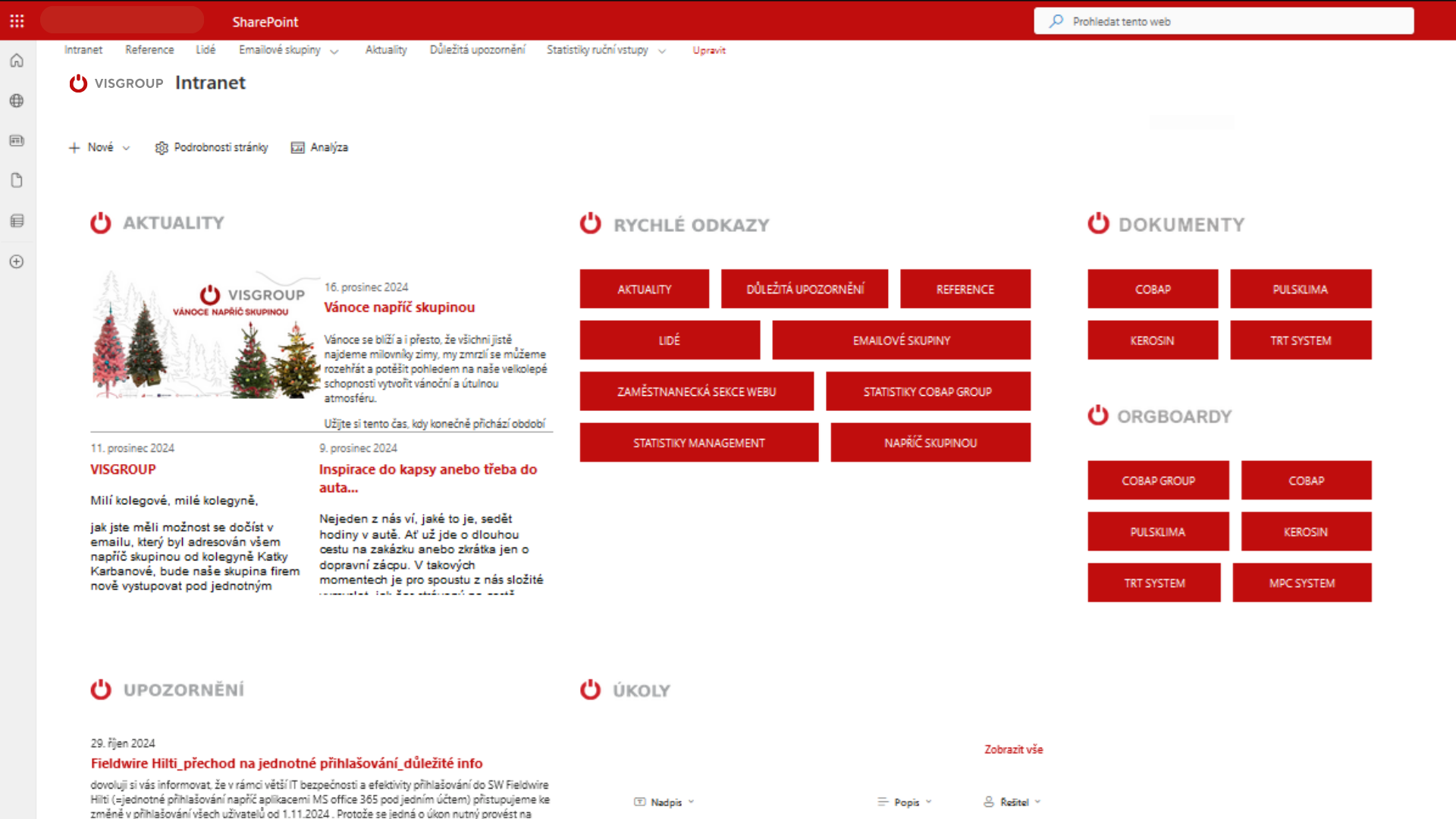Open Inspirace do kapsy article link
The height and width of the screenshot is (819, 1456).
[x=428, y=479]
